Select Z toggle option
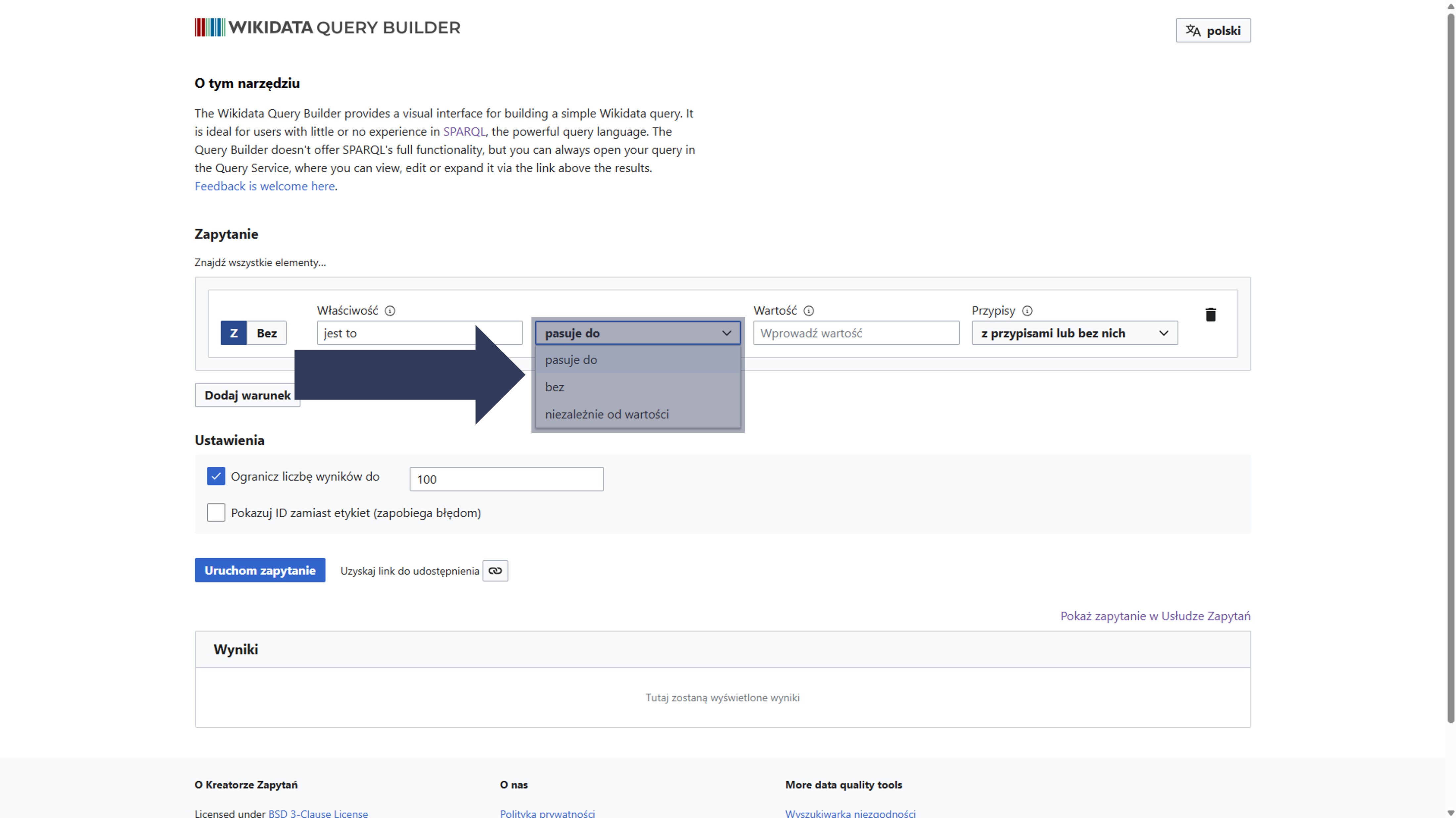This screenshot has height=818, width=1456. point(233,333)
